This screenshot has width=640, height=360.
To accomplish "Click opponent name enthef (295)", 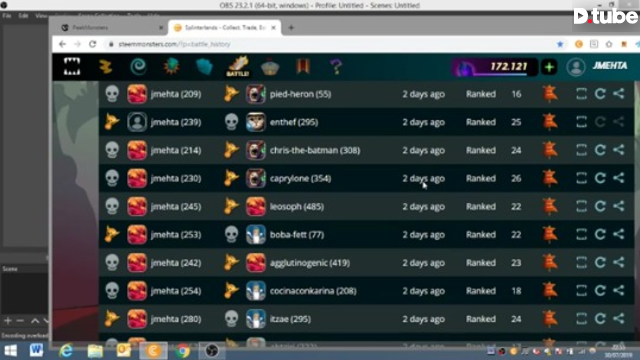I will (294, 122).
